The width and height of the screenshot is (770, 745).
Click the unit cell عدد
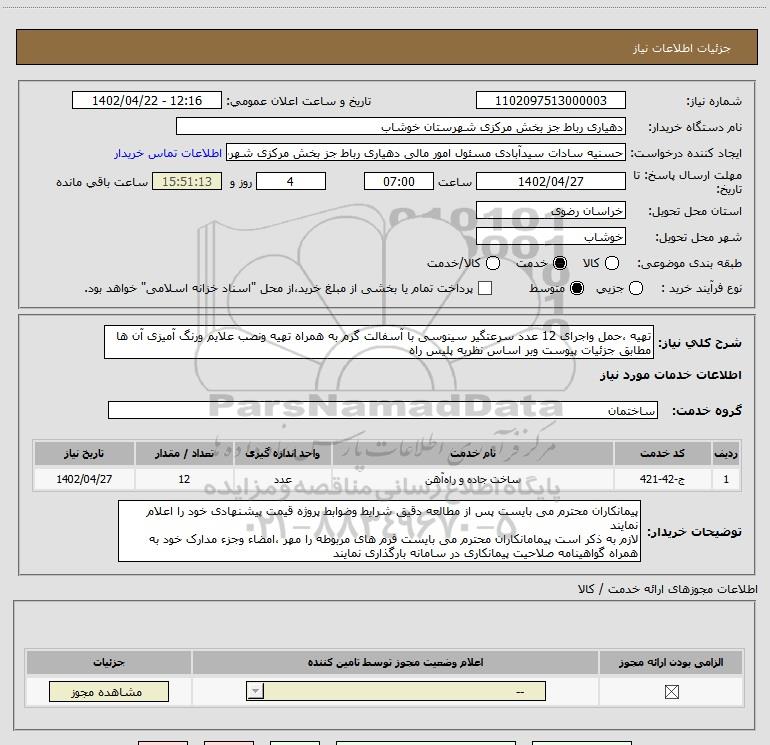click(x=282, y=479)
